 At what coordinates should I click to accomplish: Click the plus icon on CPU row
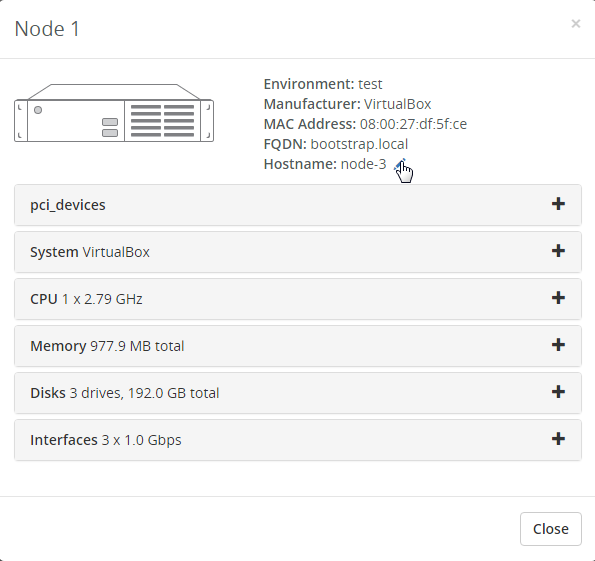tap(558, 298)
